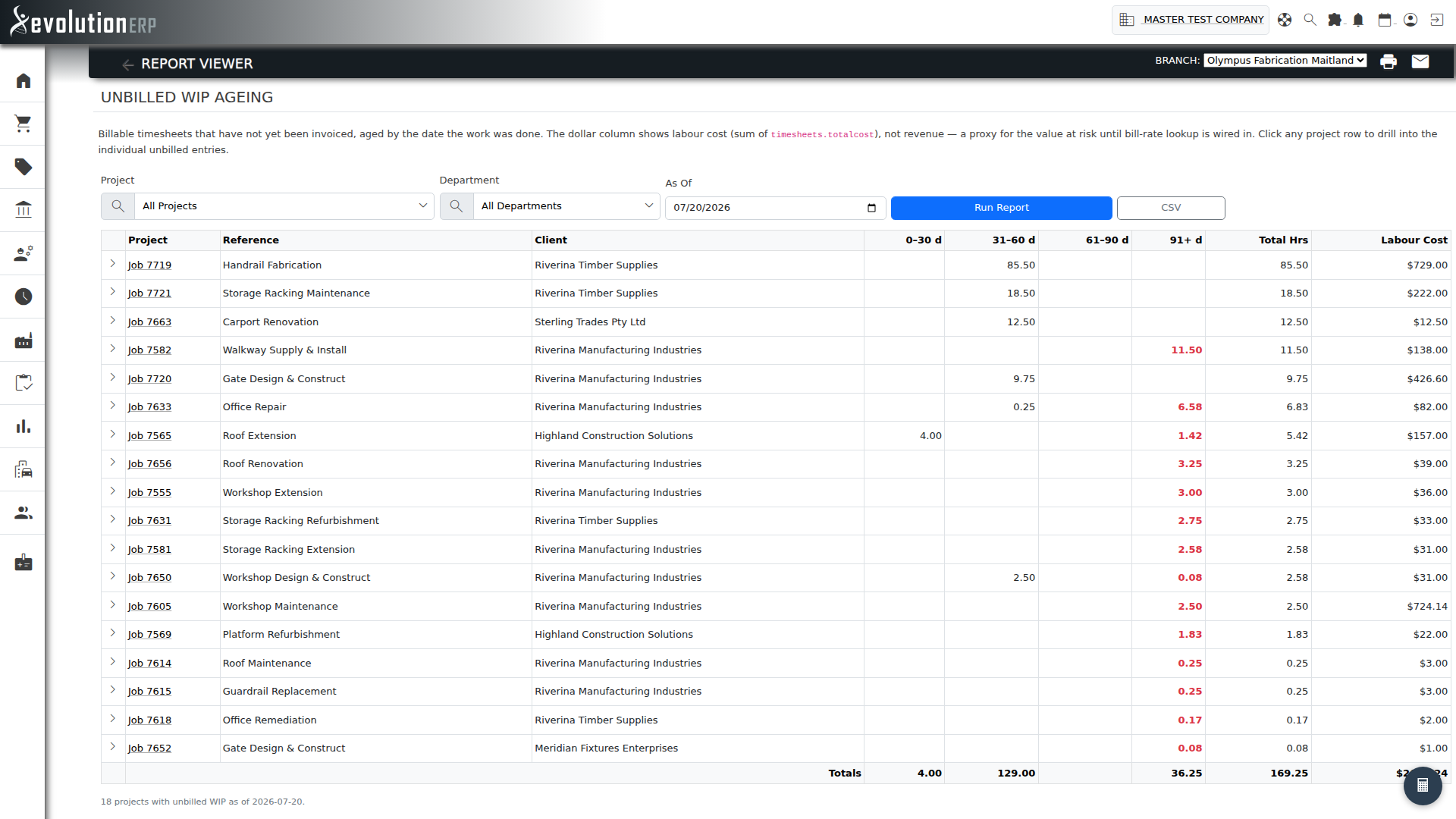1456x819 pixels.
Task: Click the print report icon
Action: tap(1389, 61)
